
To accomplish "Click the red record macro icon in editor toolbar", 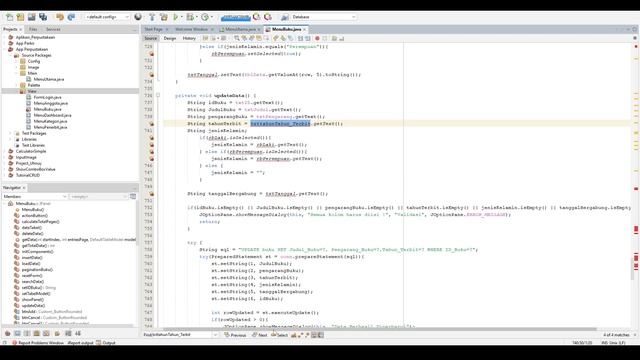I will click(317, 38).
